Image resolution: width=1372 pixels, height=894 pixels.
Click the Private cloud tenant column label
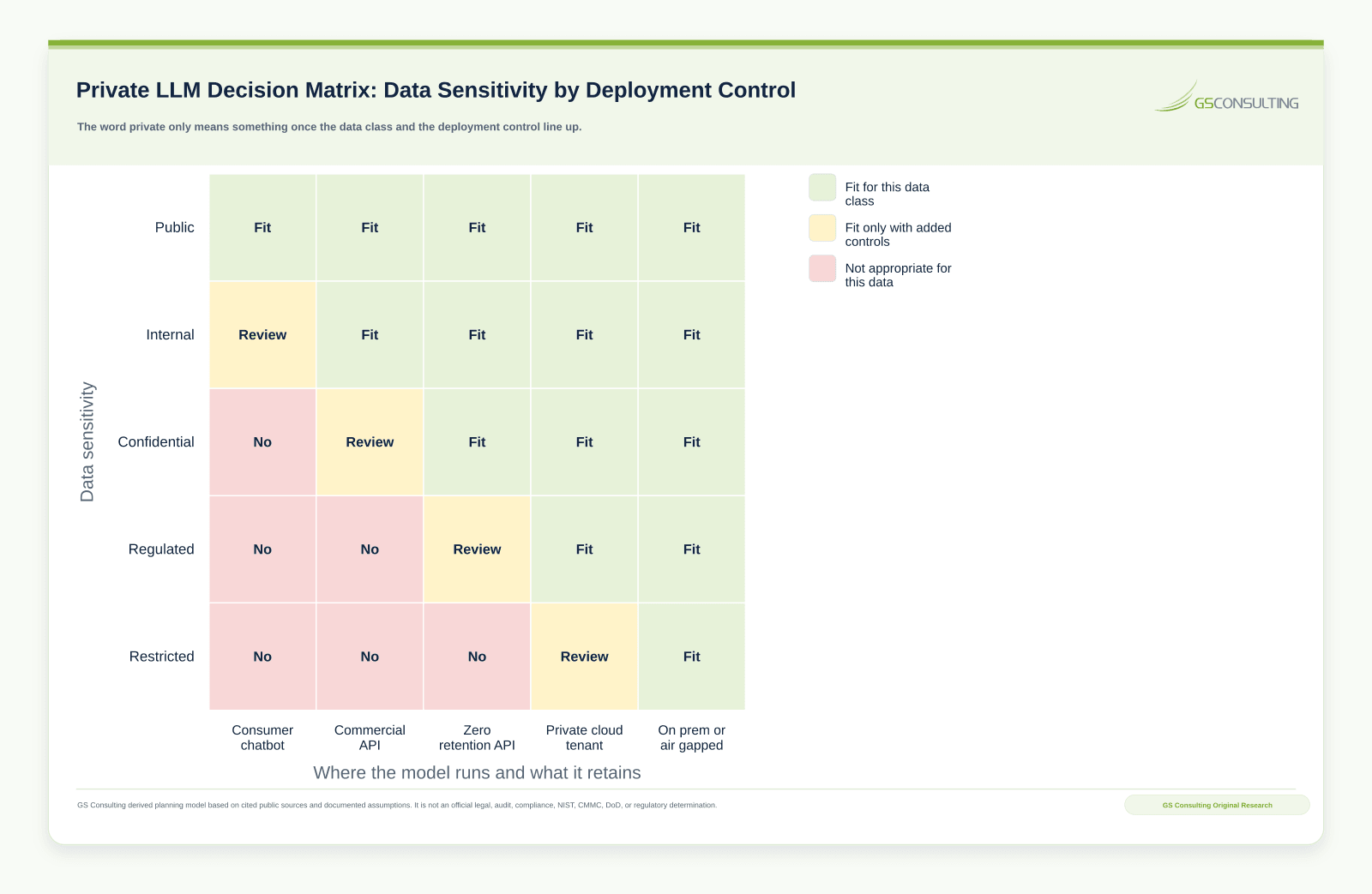[x=585, y=737]
